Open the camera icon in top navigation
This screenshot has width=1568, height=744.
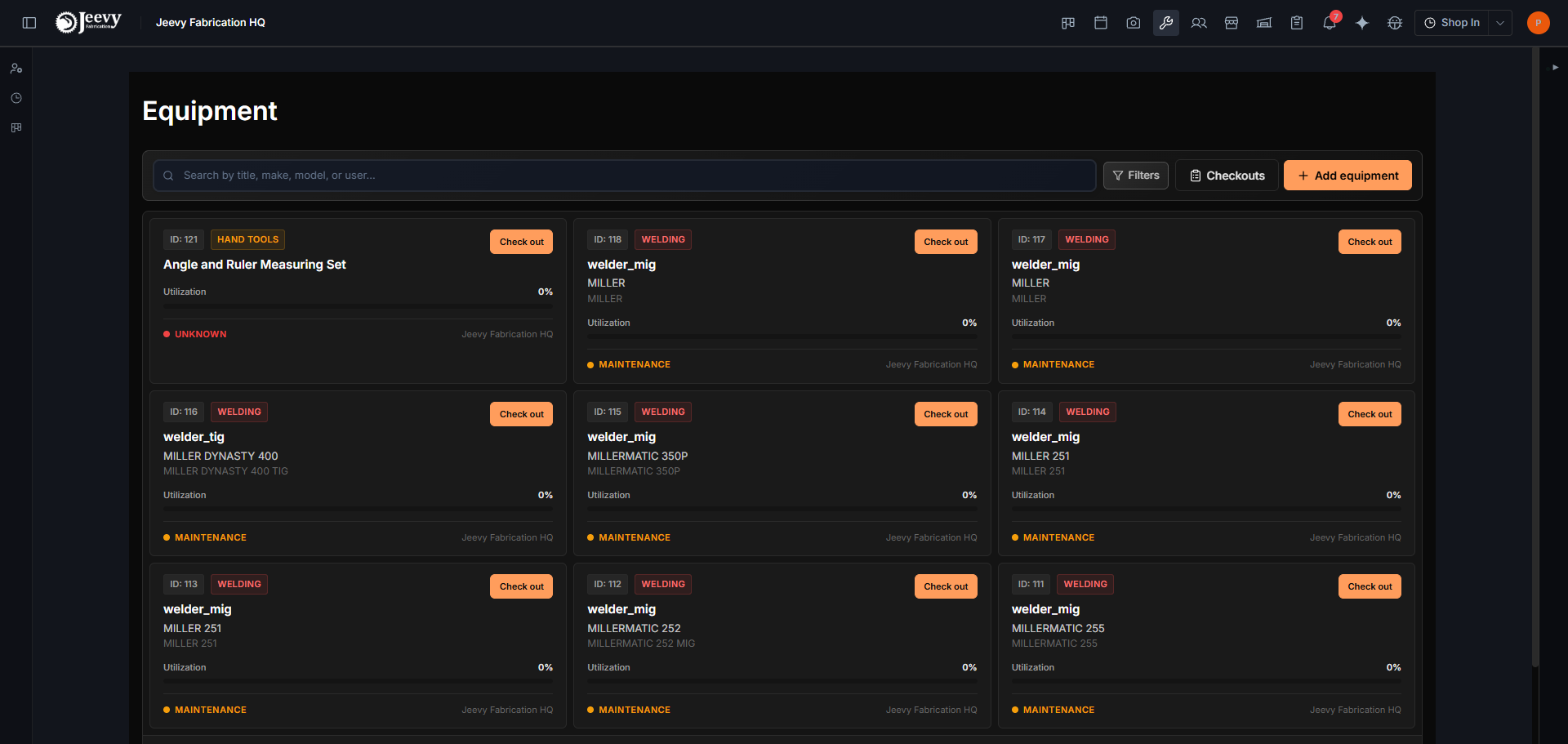click(1134, 23)
